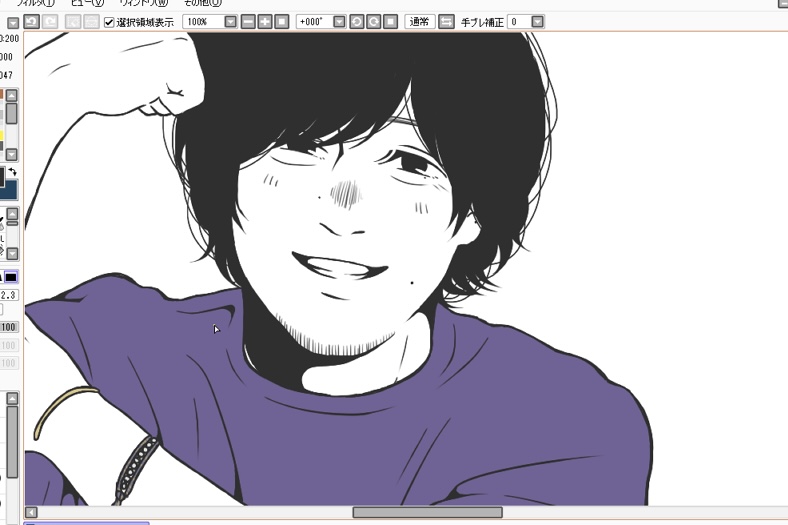Open the 100% zoom dropdown arrow
Screen dimensions: 788x525
[230, 22]
